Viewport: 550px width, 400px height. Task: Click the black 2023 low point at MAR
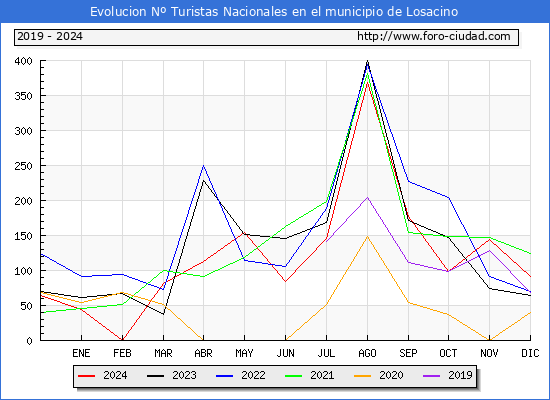click(163, 314)
